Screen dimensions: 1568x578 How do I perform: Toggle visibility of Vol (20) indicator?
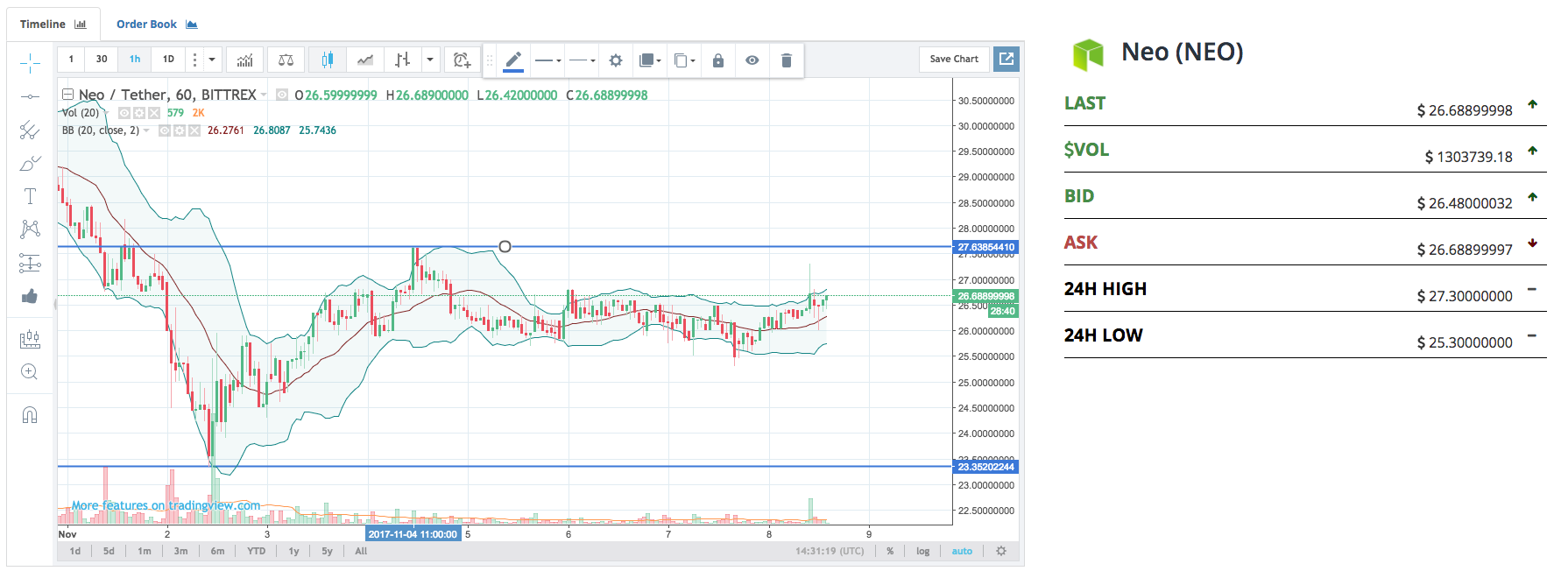tap(124, 113)
